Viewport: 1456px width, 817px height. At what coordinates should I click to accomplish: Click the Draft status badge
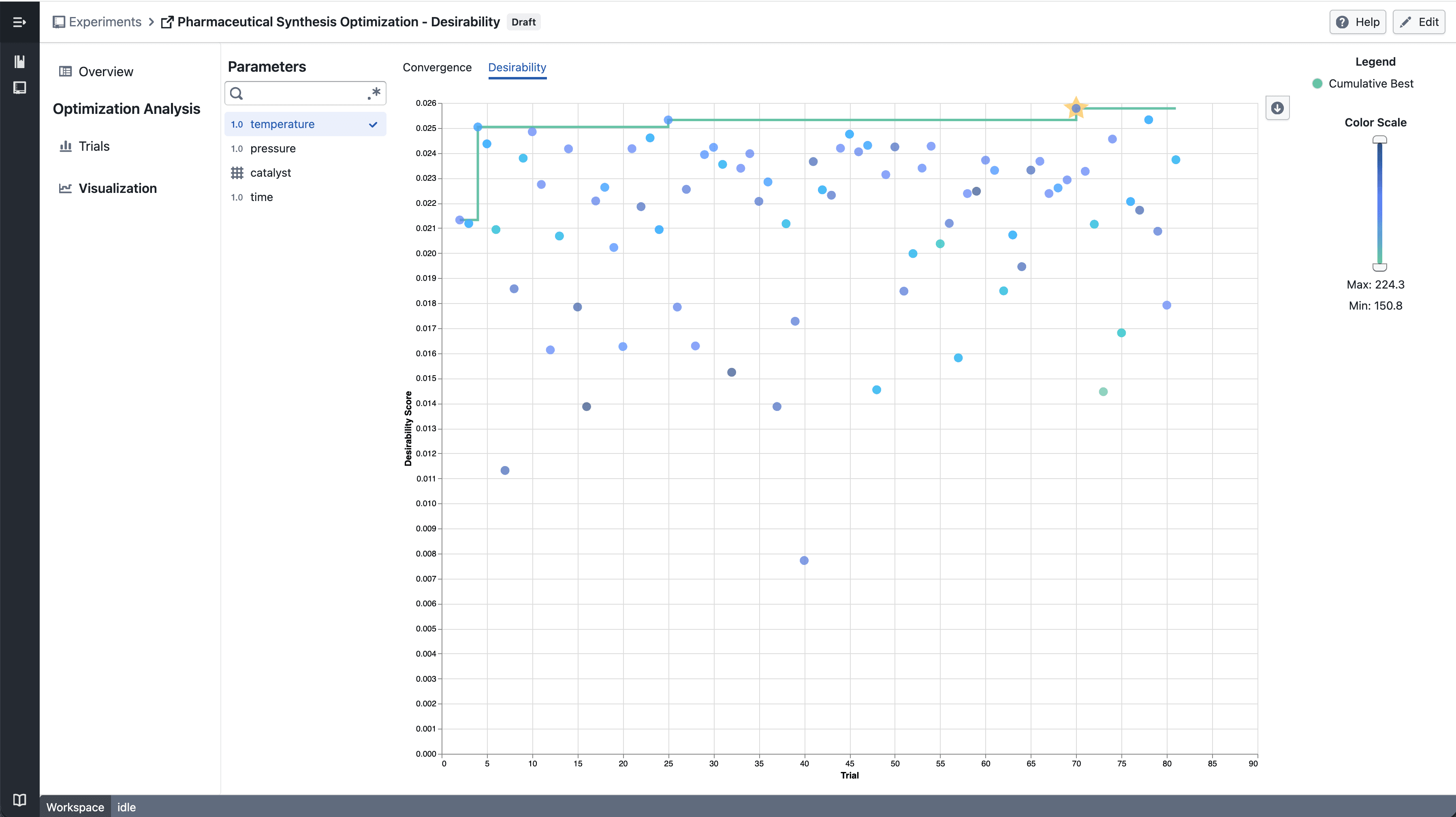(523, 22)
